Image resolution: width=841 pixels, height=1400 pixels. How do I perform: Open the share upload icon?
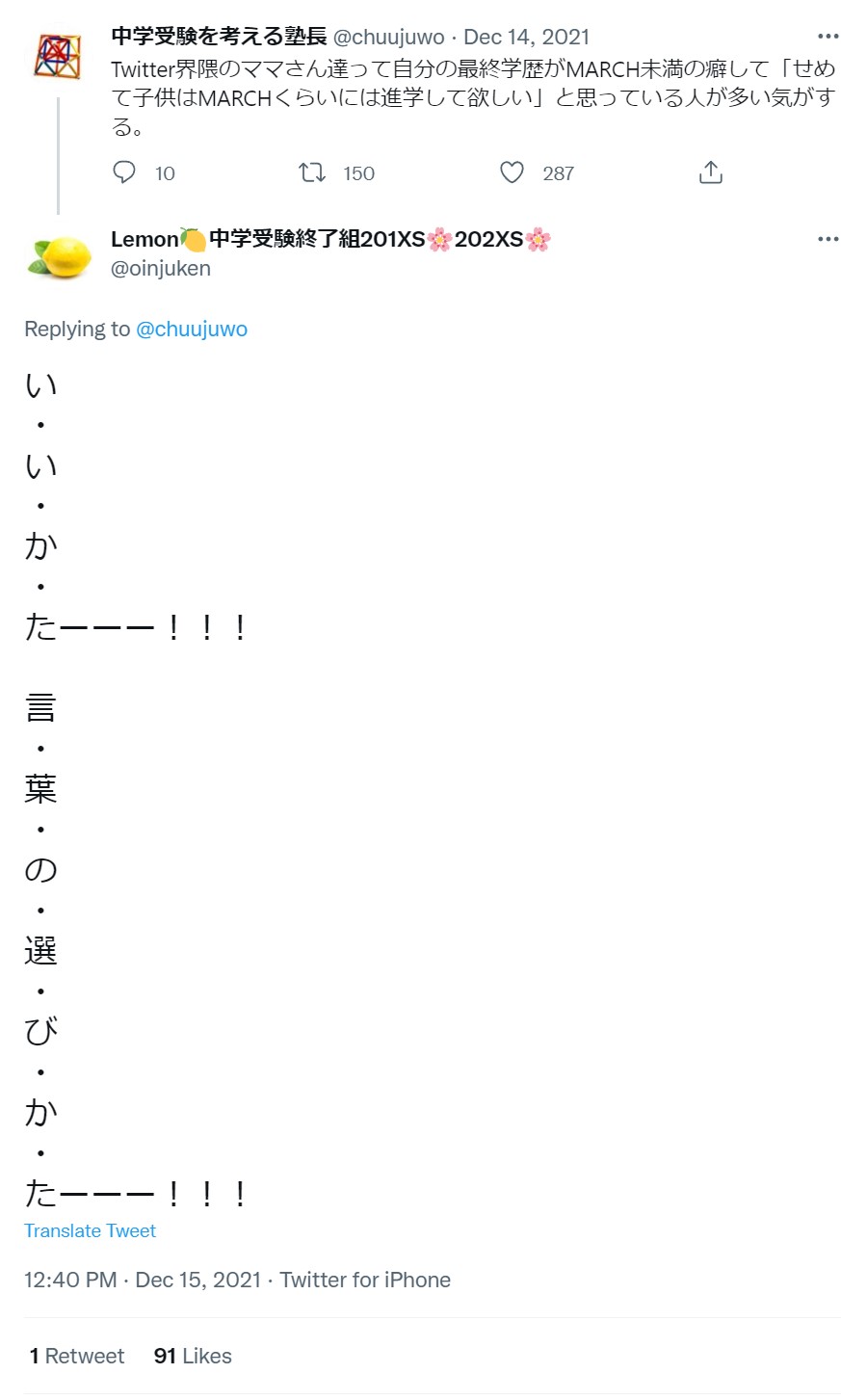(x=710, y=172)
